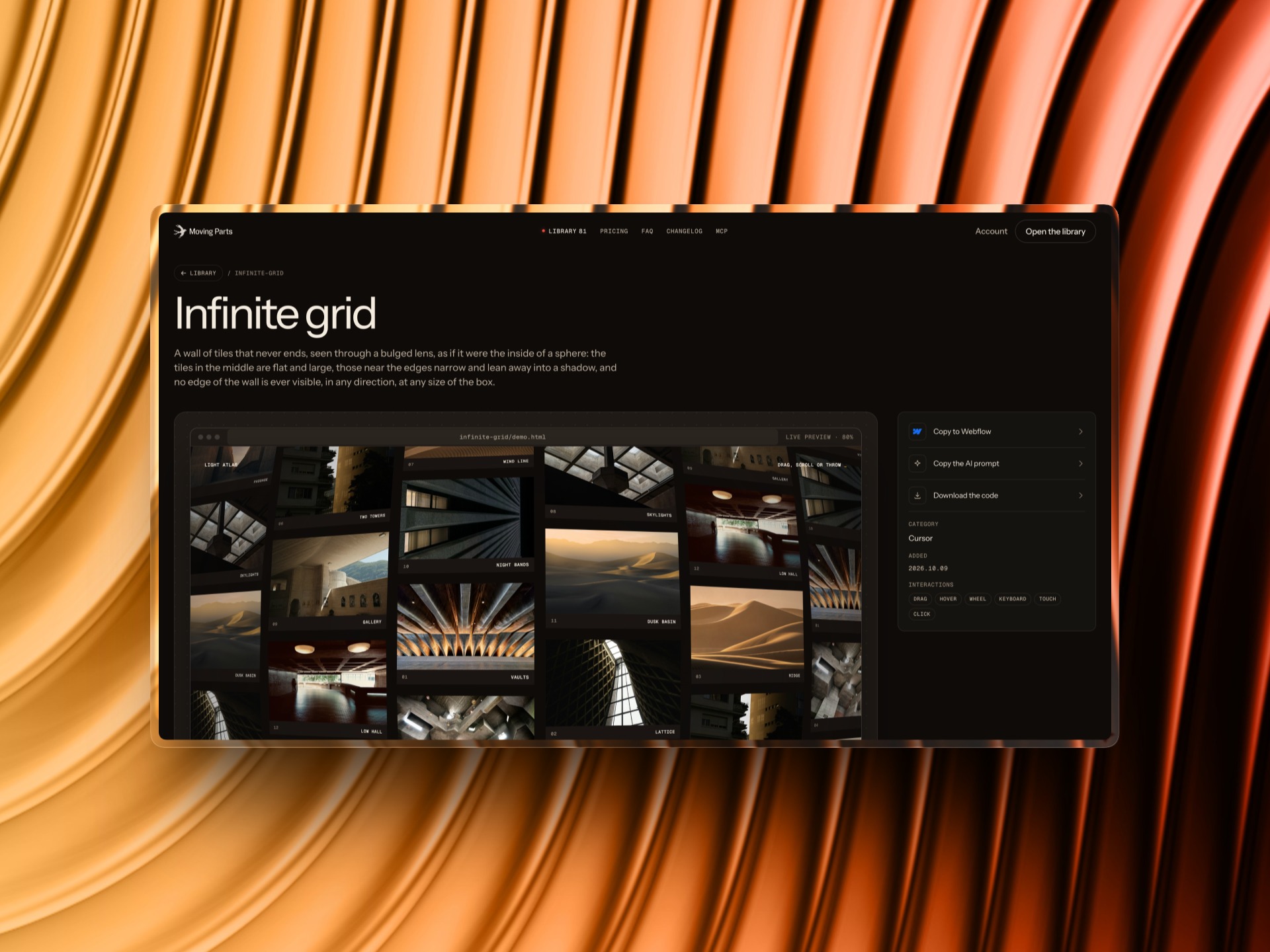Open the RIDGE dune tile

click(x=747, y=635)
